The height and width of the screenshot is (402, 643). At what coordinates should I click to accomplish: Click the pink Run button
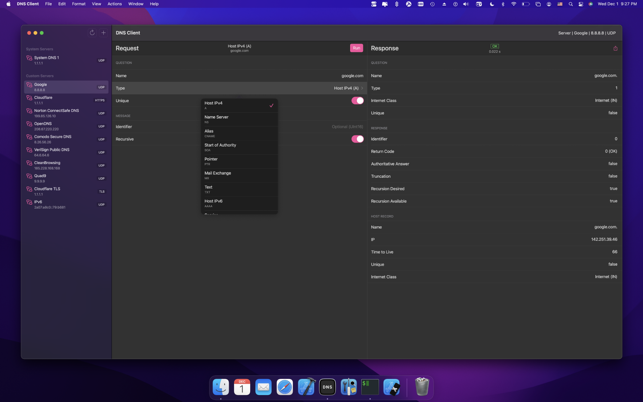(x=356, y=48)
